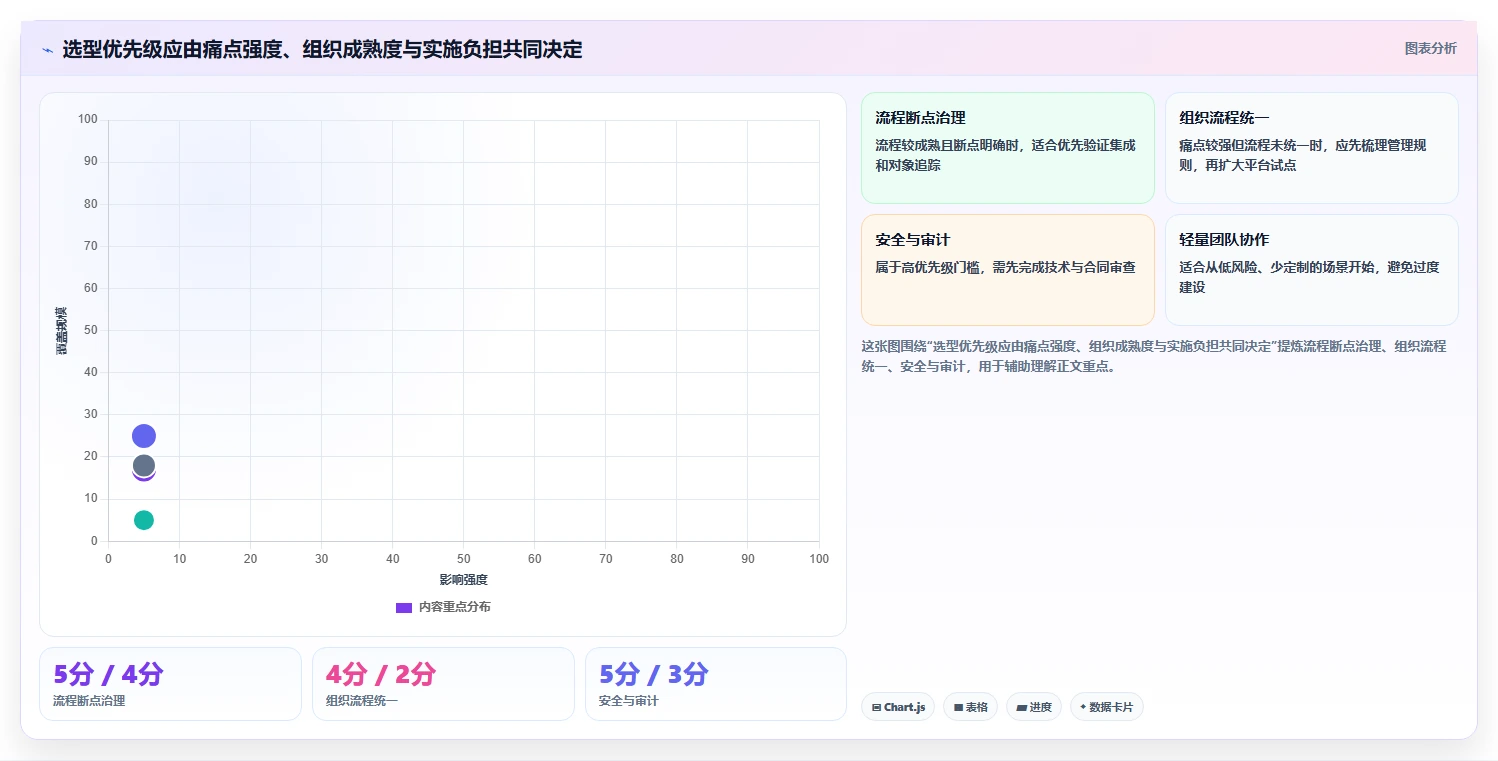Click the blue bubble near value 25
The height and width of the screenshot is (761, 1498).
[x=144, y=436]
